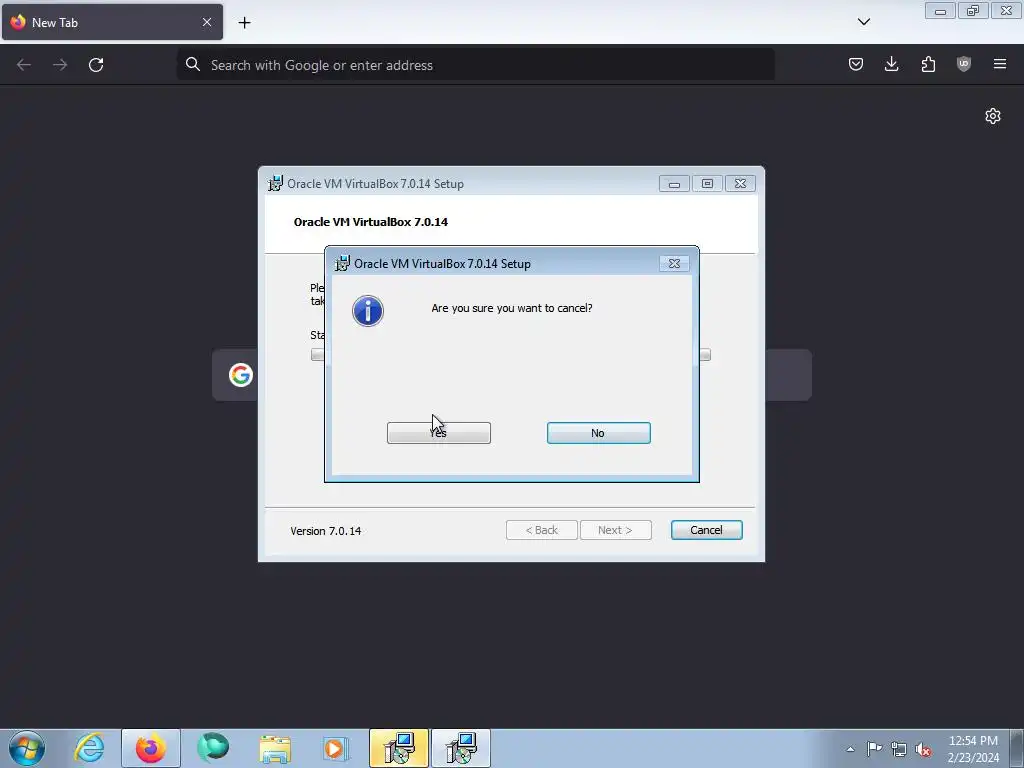Open the muted volume tray icon

click(x=923, y=749)
